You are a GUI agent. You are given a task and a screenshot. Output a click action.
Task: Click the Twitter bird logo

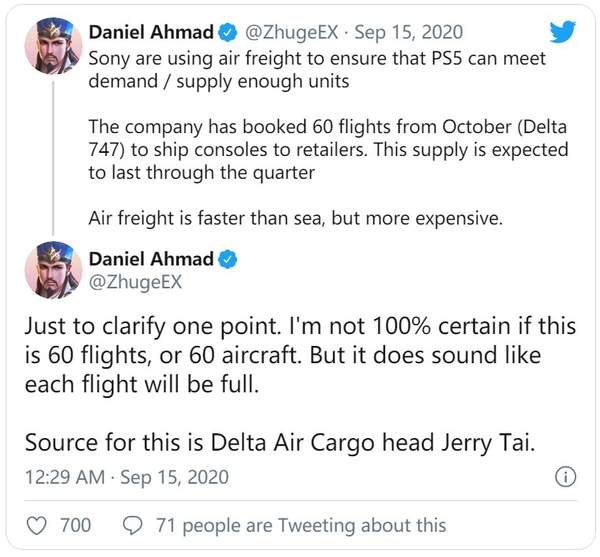pyautogui.click(x=562, y=32)
